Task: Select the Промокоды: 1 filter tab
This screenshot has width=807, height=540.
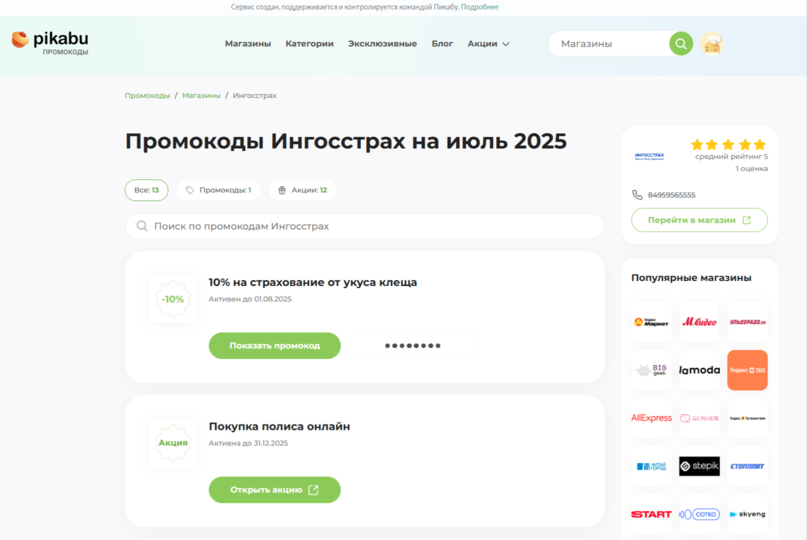Action: click(218, 190)
